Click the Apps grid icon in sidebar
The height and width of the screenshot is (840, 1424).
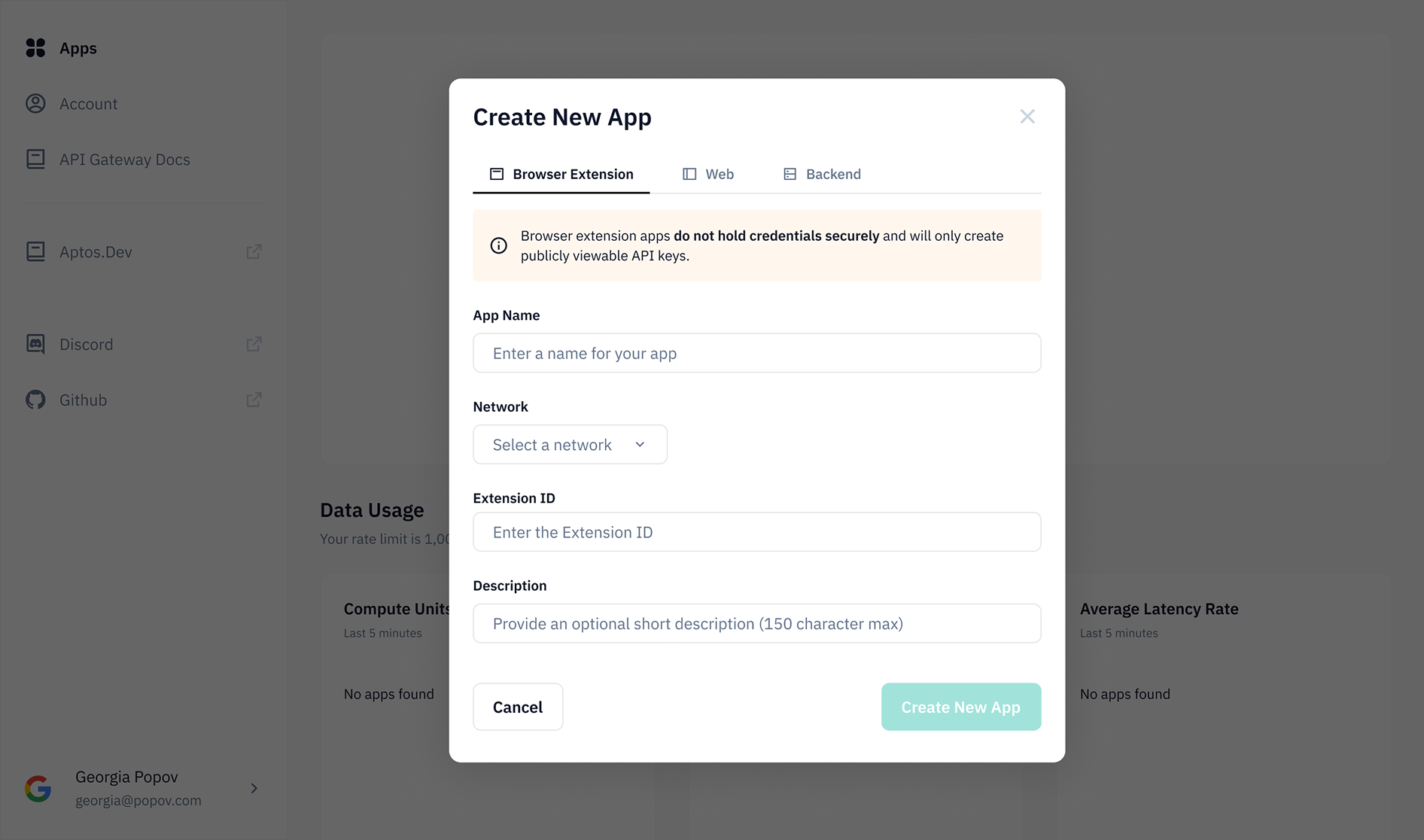pos(35,48)
